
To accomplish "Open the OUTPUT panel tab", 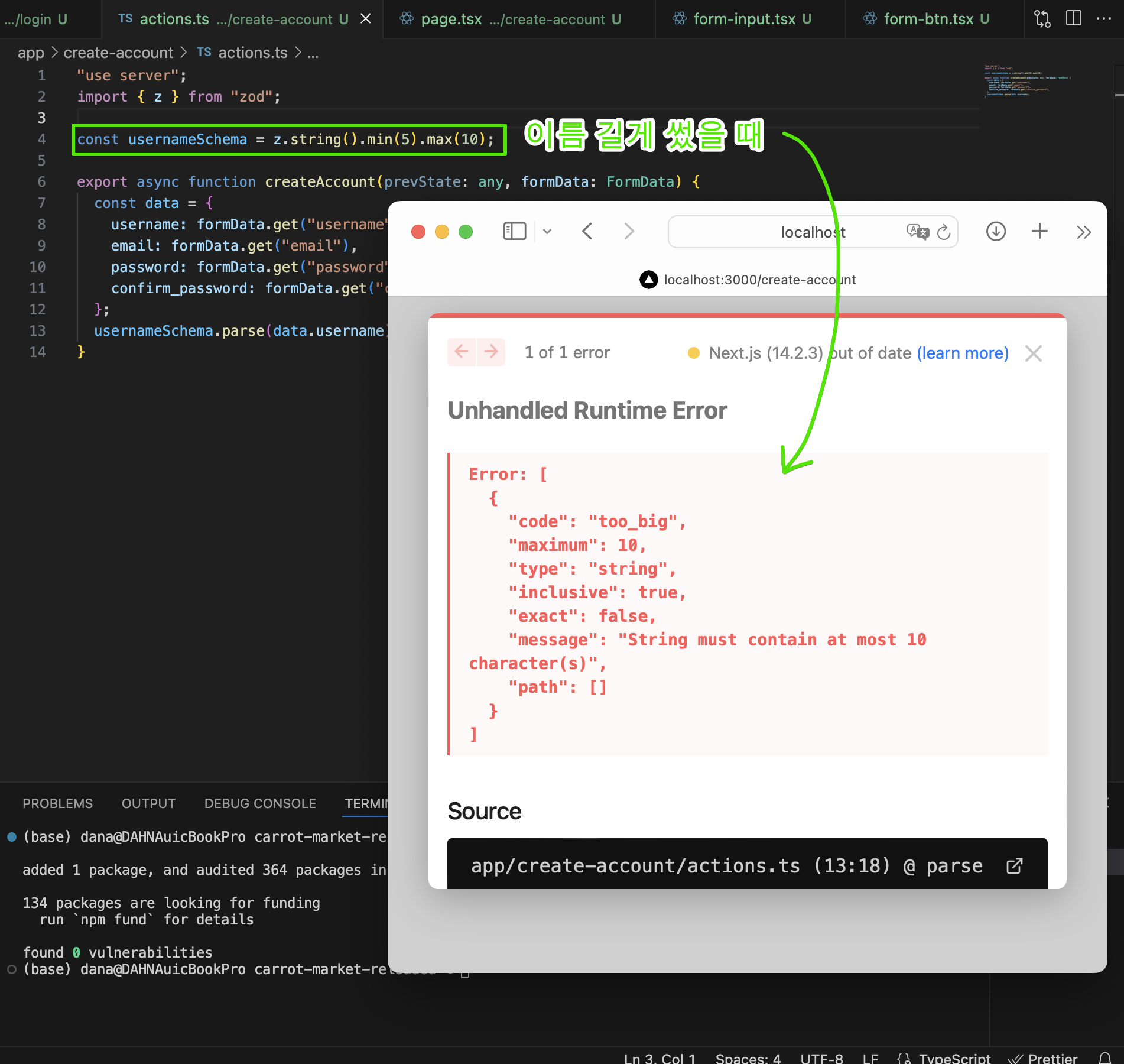I will pos(148,803).
